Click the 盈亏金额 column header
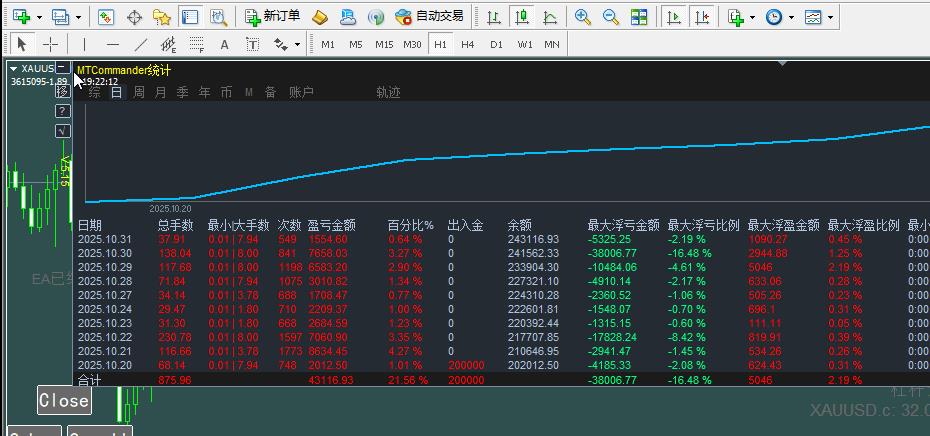The width and height of the screenshot is (930, 436). tap(332, 225)
